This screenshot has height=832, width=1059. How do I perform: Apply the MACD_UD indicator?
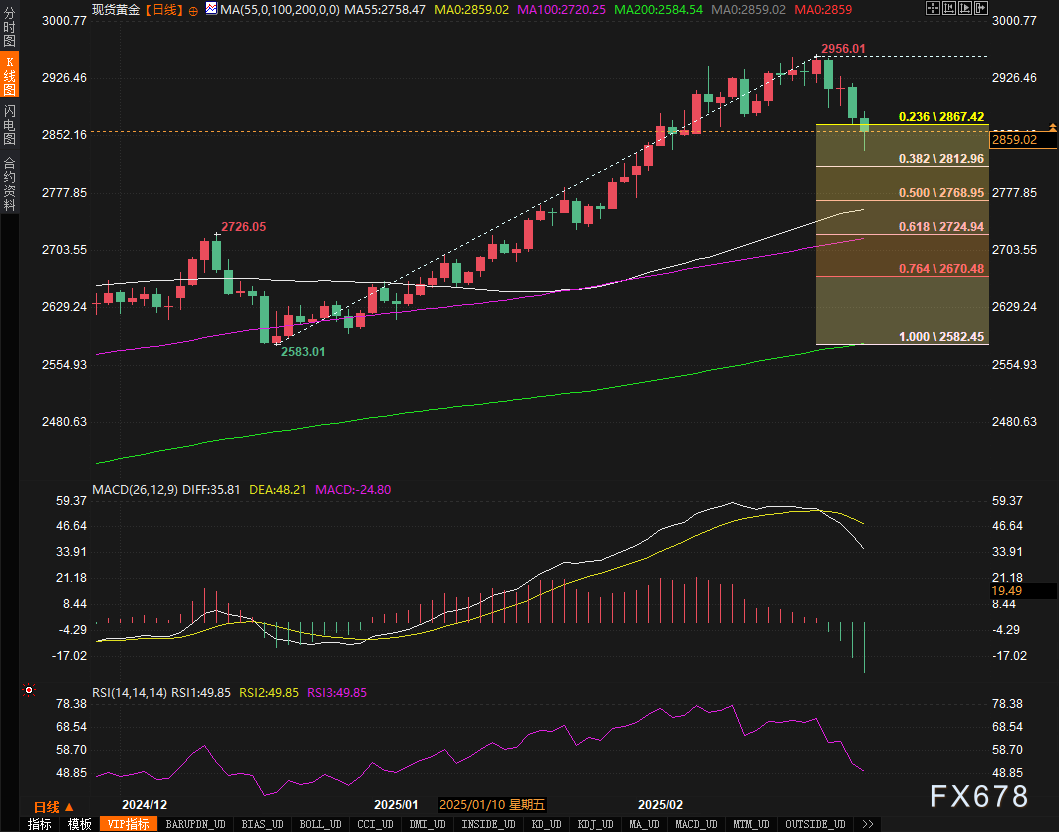click(x=696, y=824)
